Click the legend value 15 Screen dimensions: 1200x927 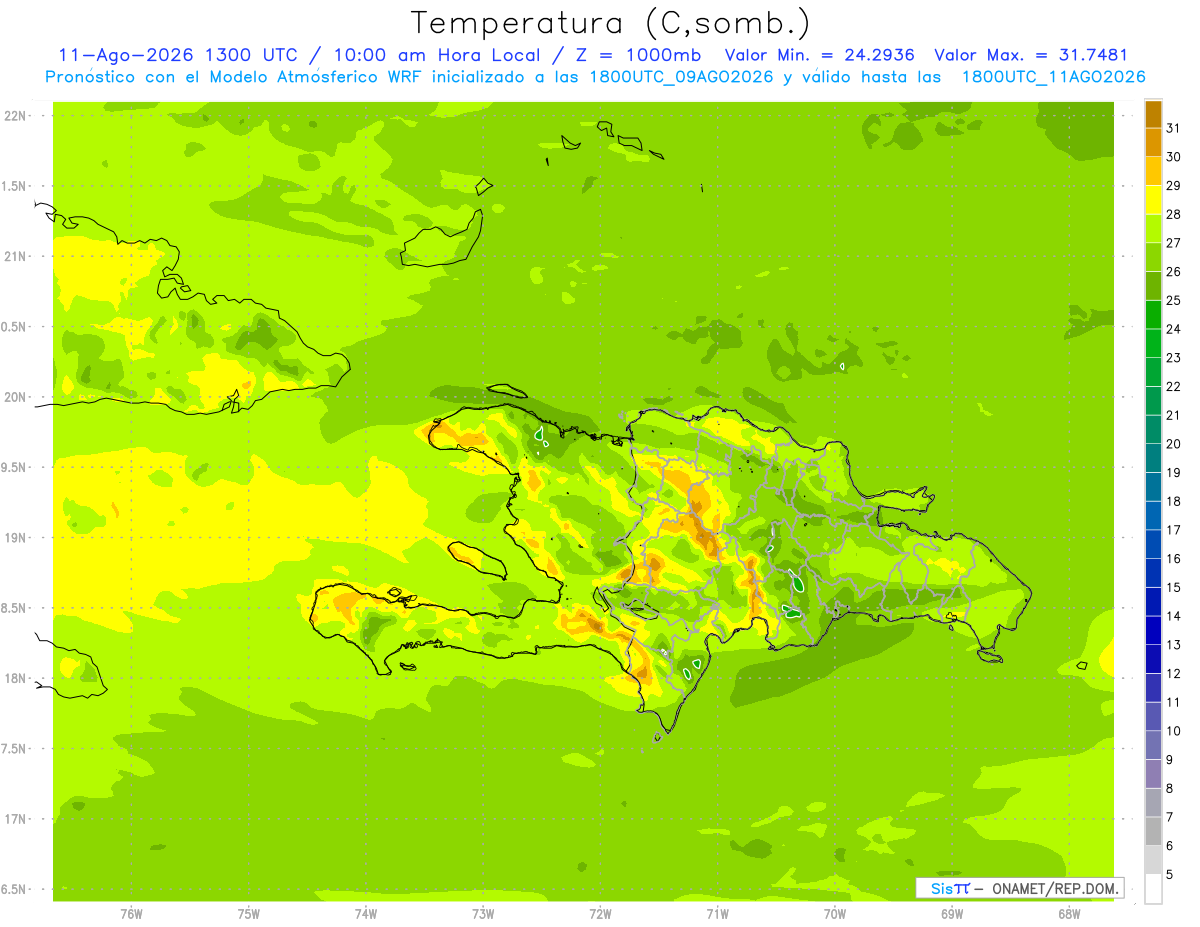[x=1173, y=587]
